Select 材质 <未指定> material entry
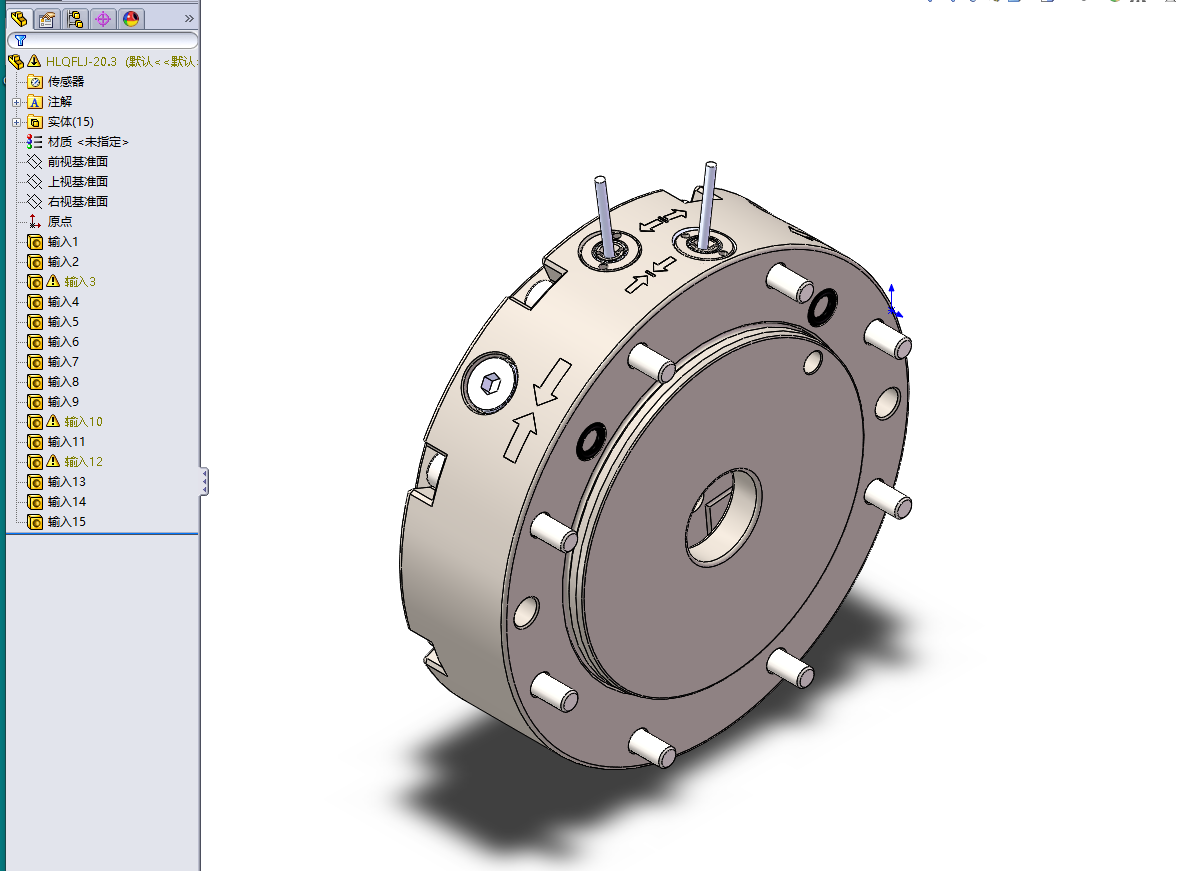The height and width of the screenshot is (871, 1196). tap(88, 142)
